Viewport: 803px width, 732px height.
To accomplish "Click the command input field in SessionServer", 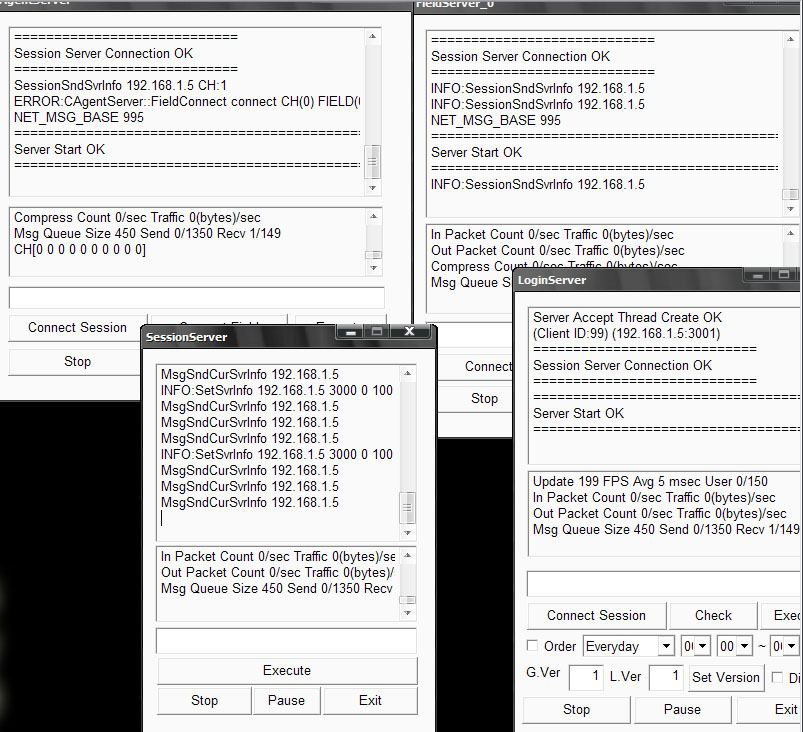I will click(x=286, y=640).
